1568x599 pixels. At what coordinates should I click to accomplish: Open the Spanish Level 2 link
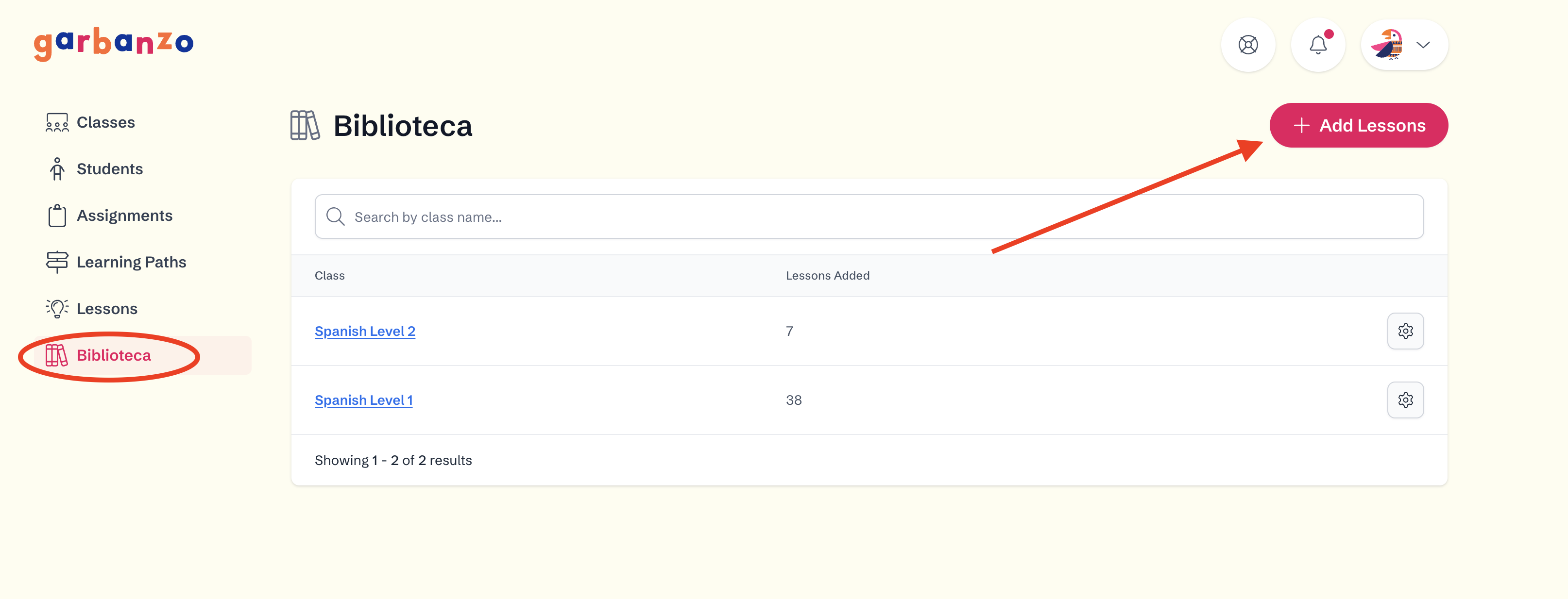365,332
